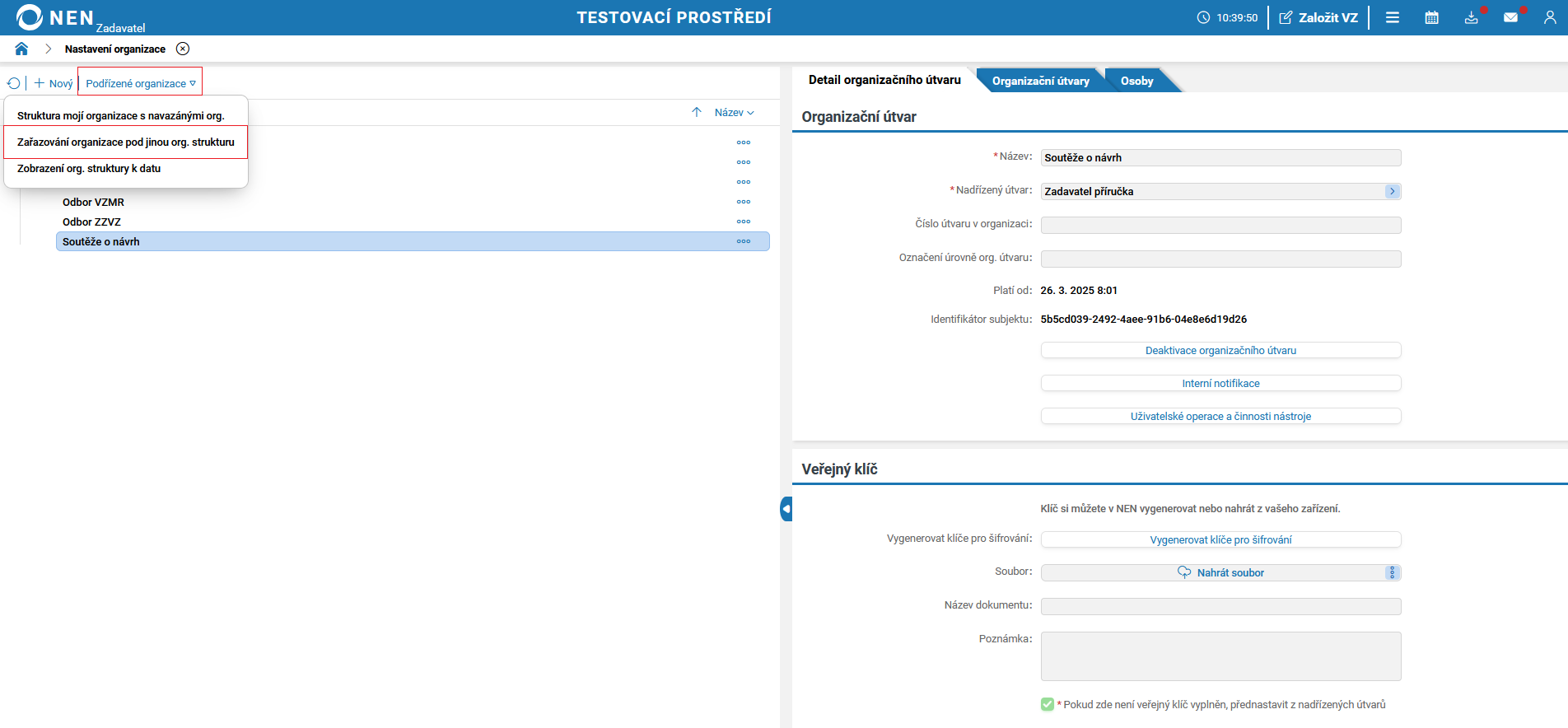Click the Platí od date value
Screen dimensions: 1568x728
1079,290
